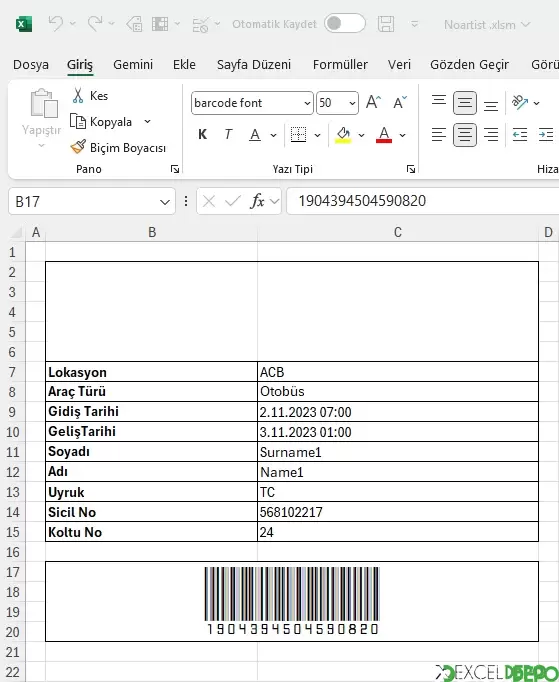
Task: Click Kopyala to copy selection
Action: 102,122
